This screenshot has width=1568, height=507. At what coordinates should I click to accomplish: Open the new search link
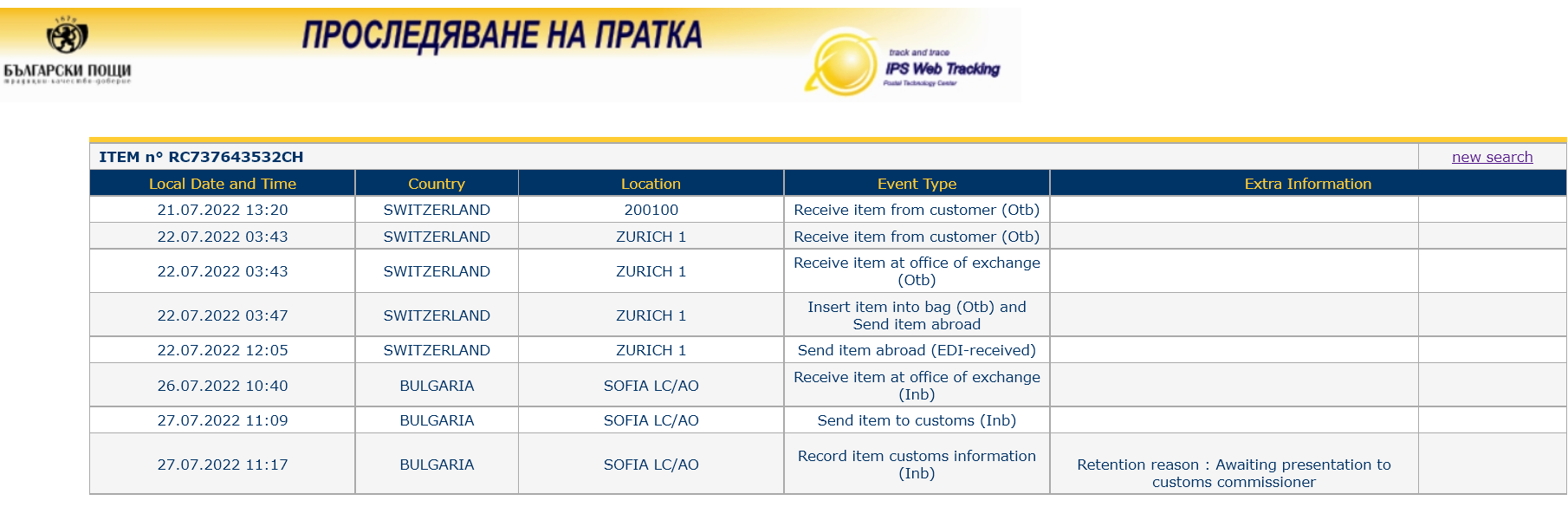1492,157
